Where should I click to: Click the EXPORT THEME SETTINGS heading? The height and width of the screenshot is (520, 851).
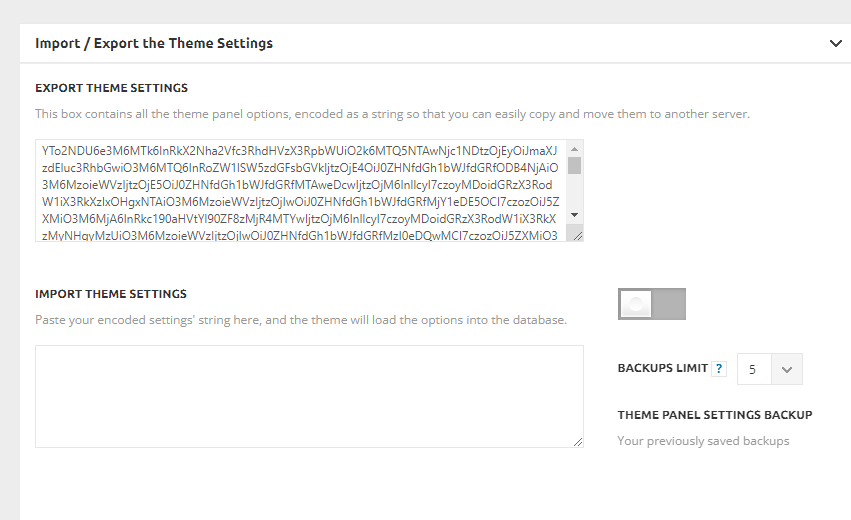(x=111, y=88)
